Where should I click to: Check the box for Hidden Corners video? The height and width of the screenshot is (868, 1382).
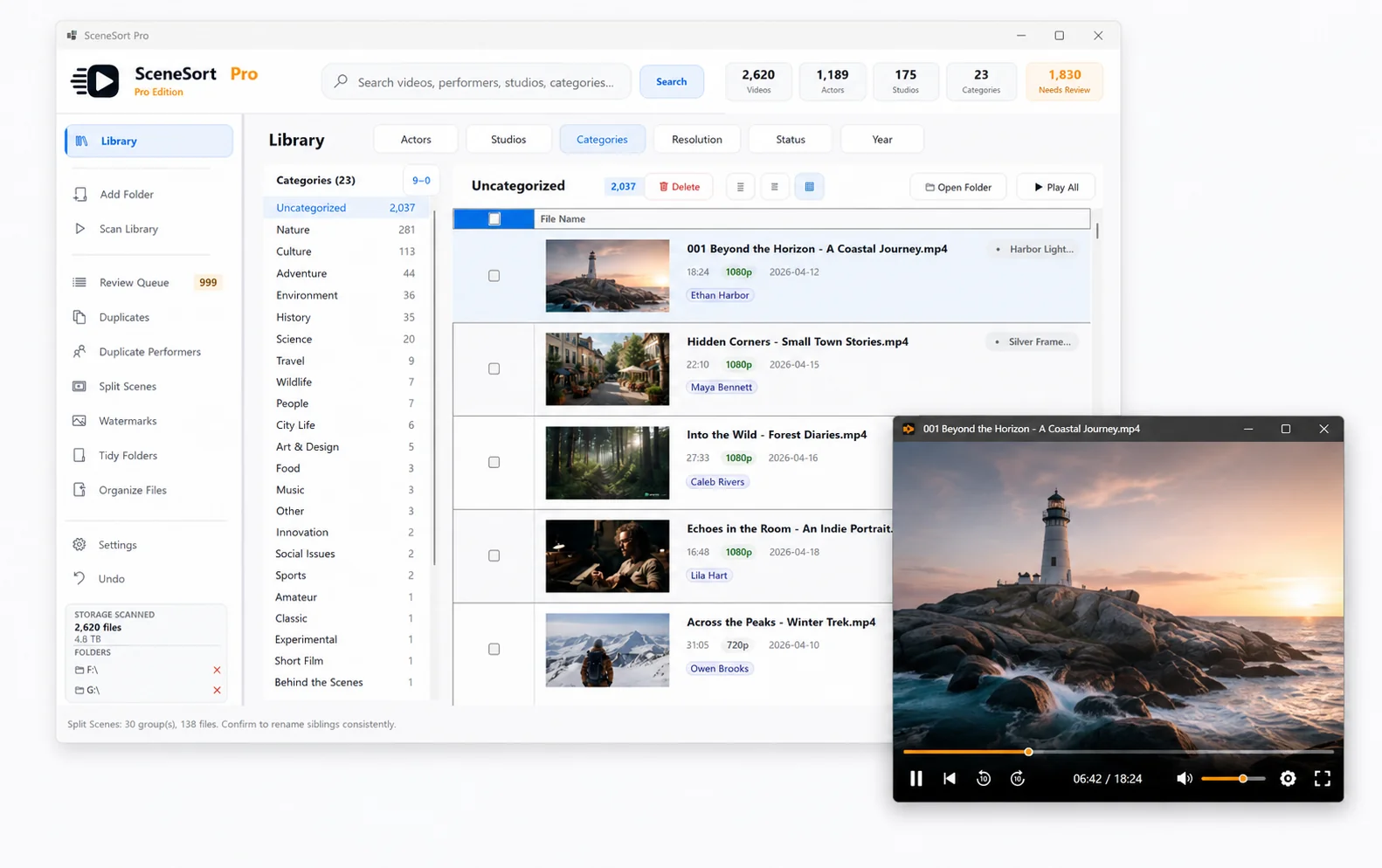494,369
